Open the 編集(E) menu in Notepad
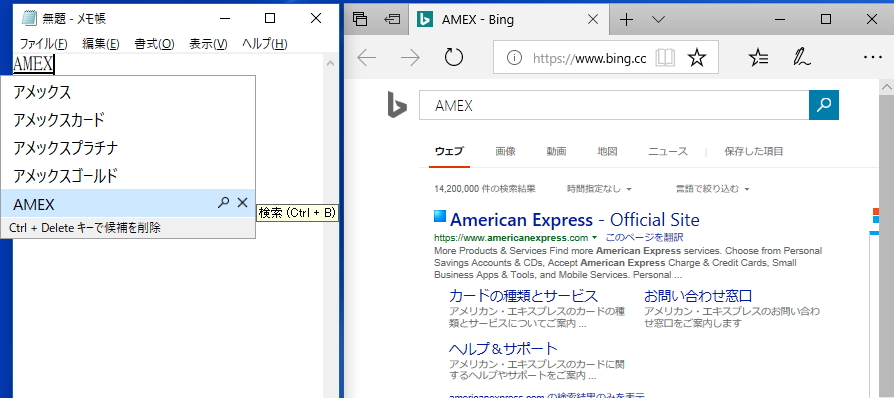The image size is (894, 398). coord(100,44)
